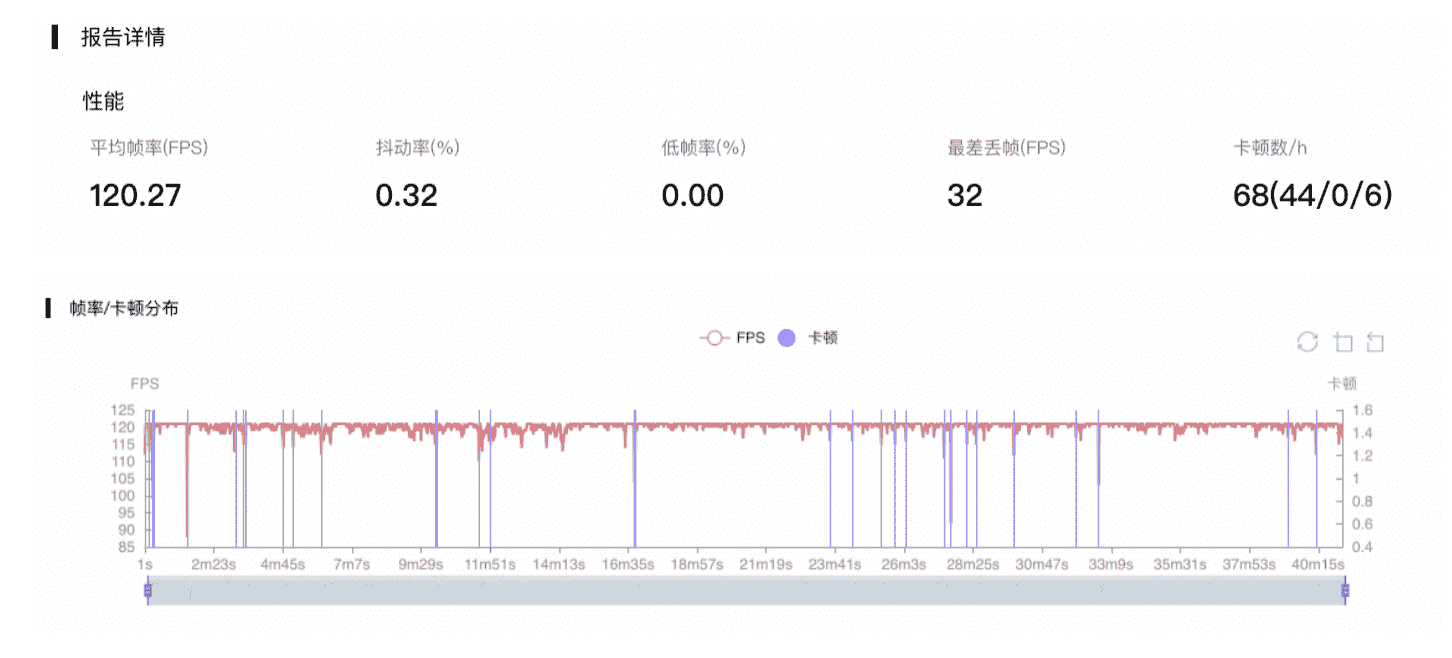Click the middle of the data zoom bar
Image resolution: width=1452 pixels, height=658 pixels.
(x=746, y=591)
